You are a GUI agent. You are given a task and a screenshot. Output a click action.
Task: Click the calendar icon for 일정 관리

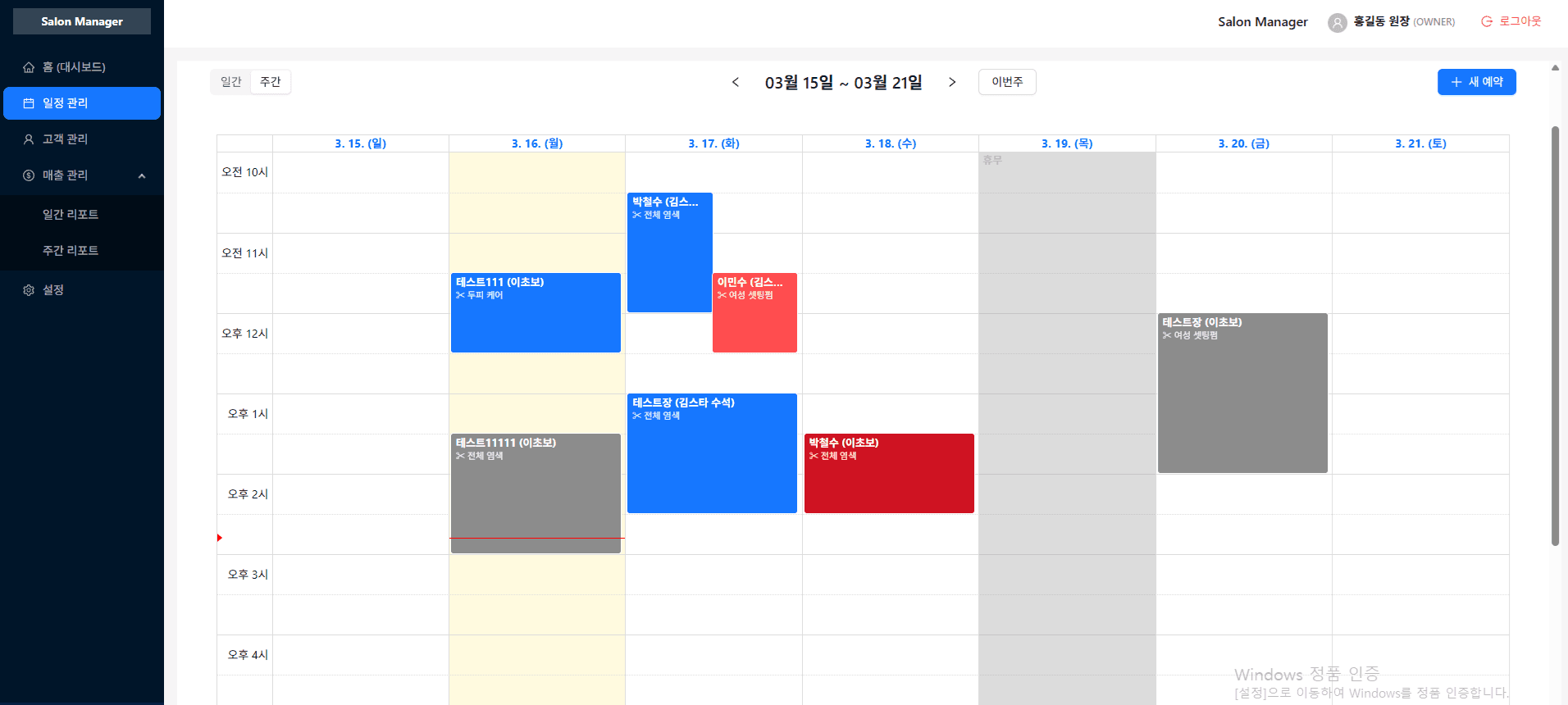[29, 103]
